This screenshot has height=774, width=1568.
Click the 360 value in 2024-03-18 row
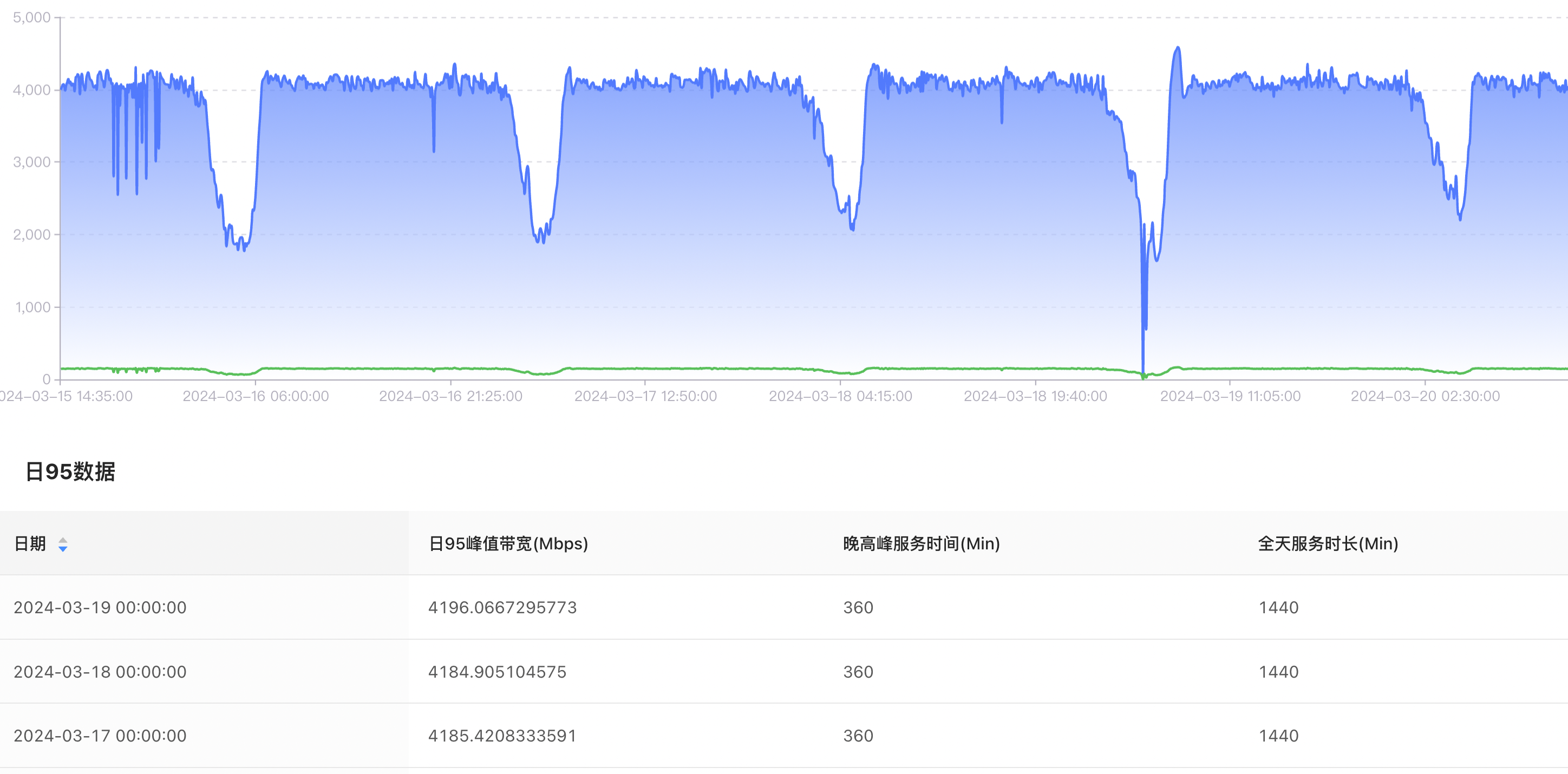(858, 672)
